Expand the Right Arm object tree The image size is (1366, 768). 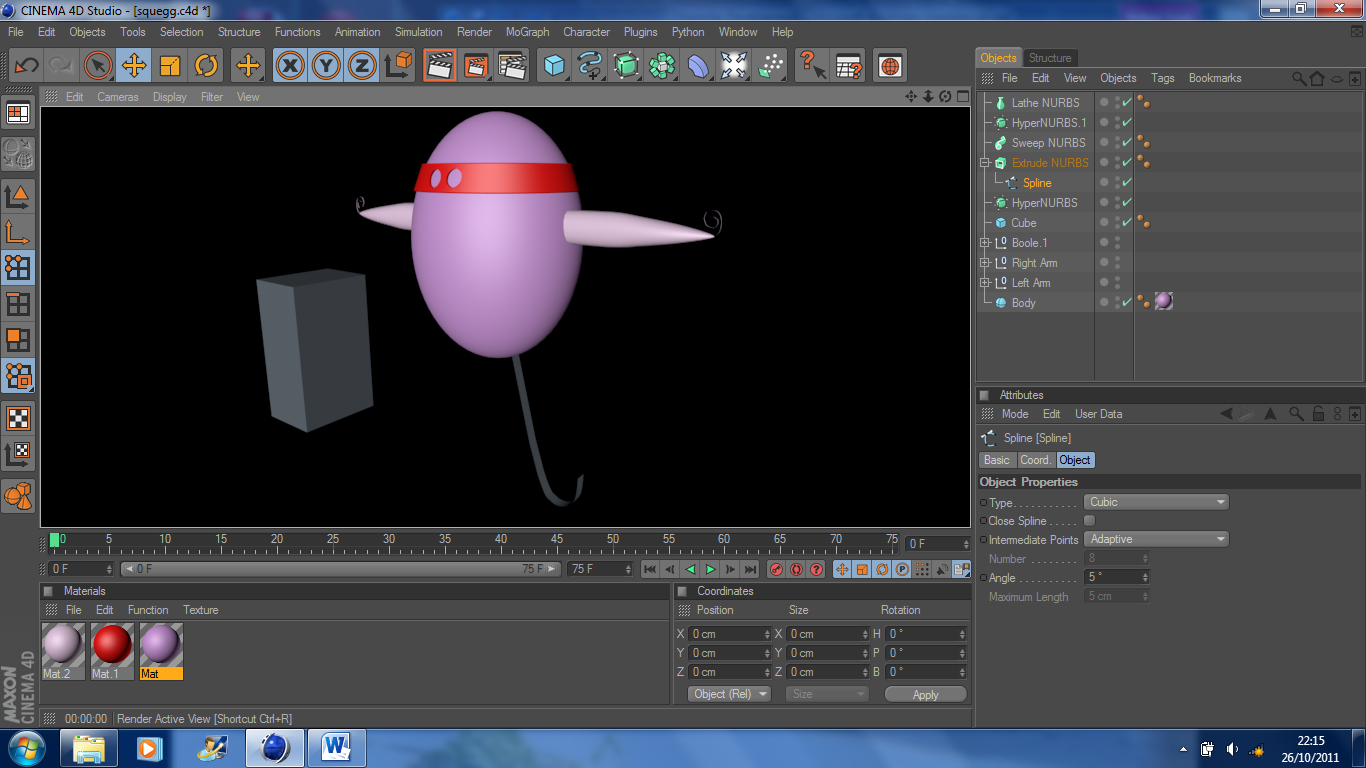(x=985, y=263)
